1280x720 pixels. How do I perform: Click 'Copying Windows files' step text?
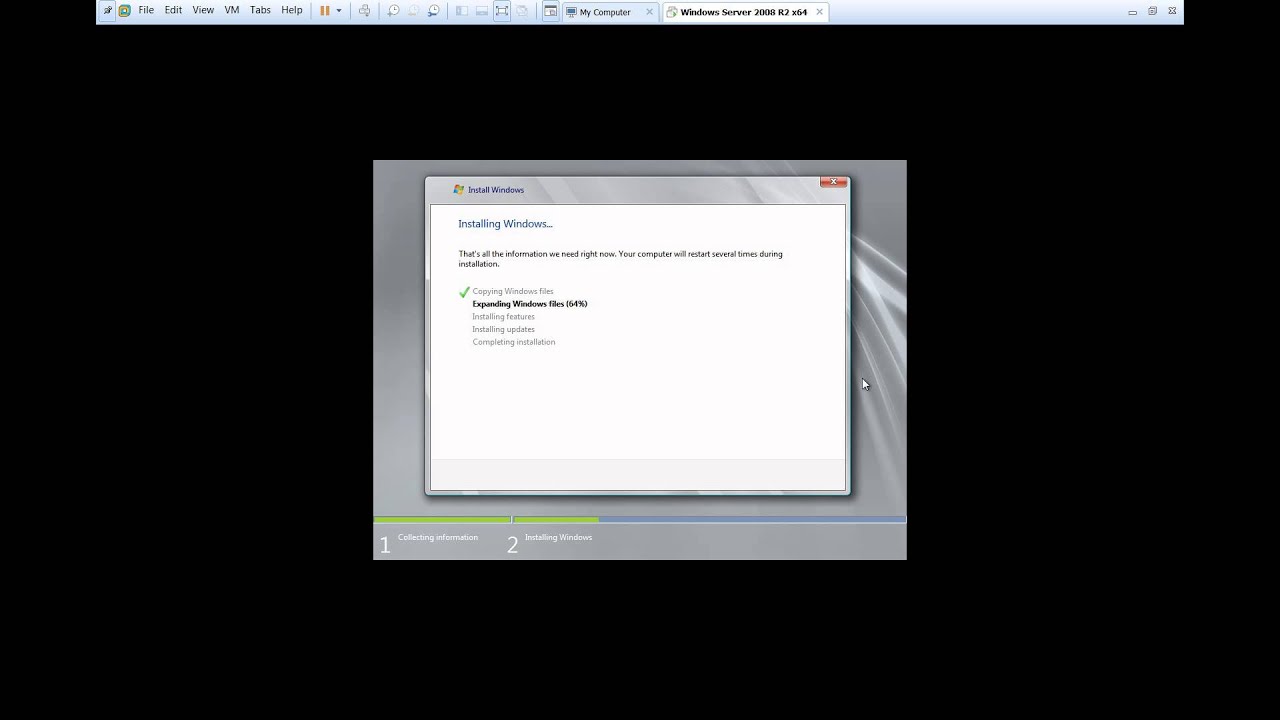click(x=513, y=291)
